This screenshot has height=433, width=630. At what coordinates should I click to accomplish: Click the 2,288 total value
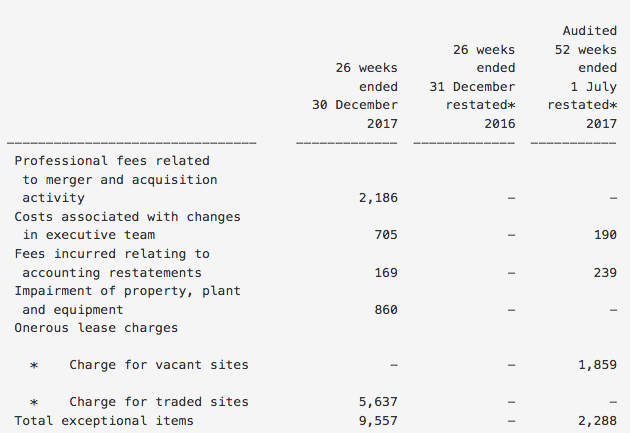click(597, 421)
